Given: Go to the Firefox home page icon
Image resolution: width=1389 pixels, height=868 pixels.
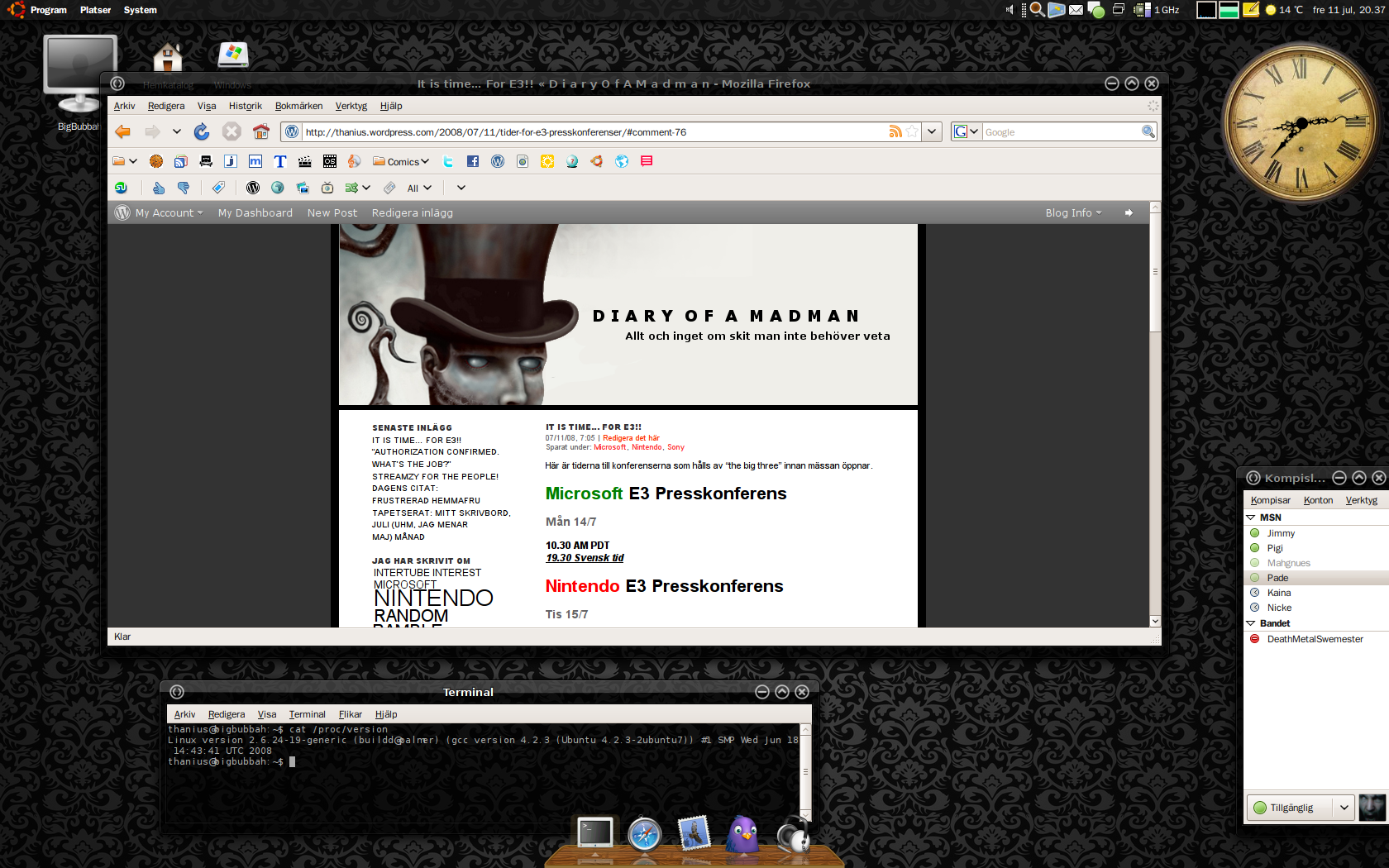Looking at the screenshot, I should [261, 132].
